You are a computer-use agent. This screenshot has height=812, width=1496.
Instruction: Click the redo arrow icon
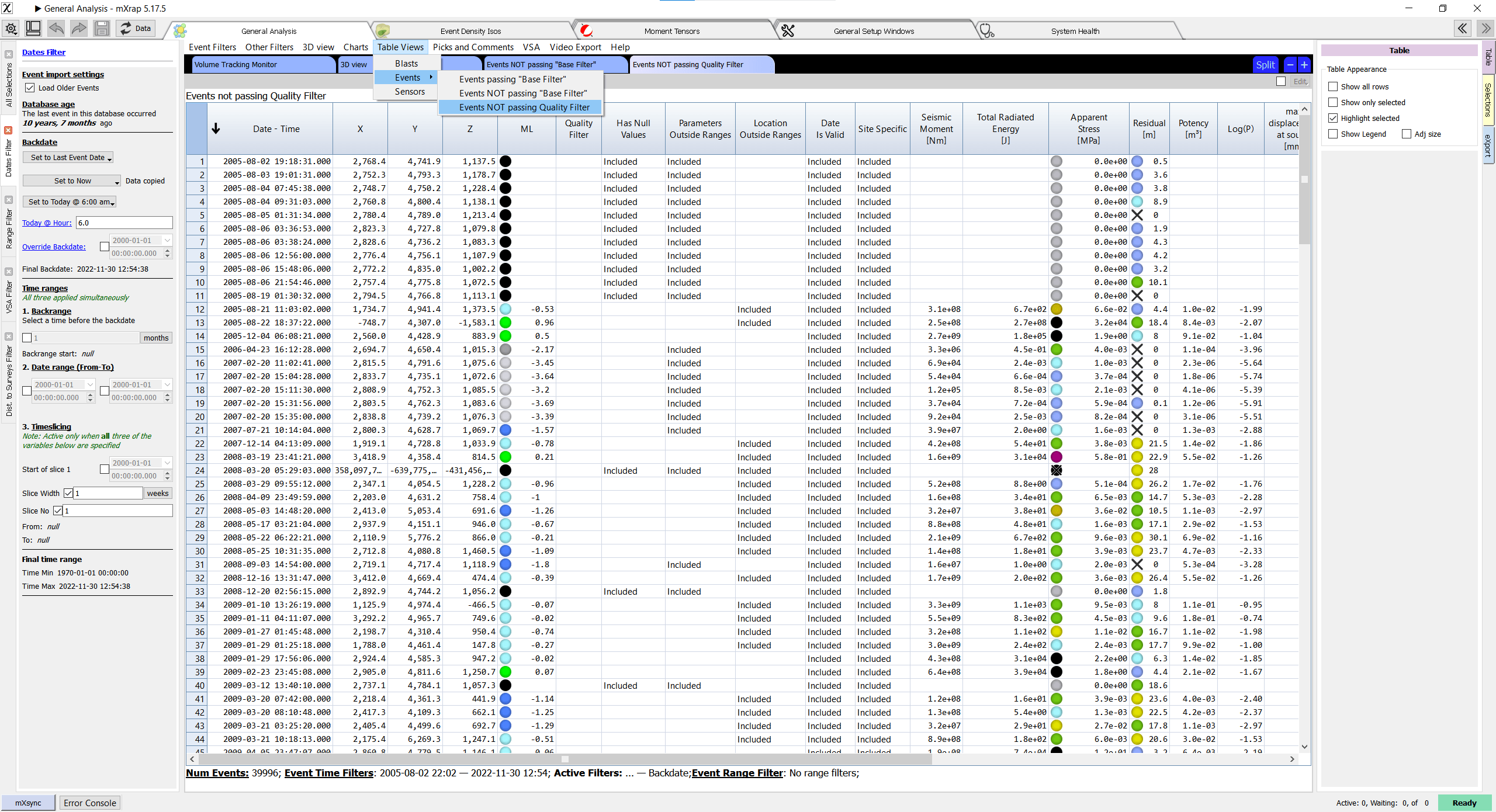[x=78, y=28]
